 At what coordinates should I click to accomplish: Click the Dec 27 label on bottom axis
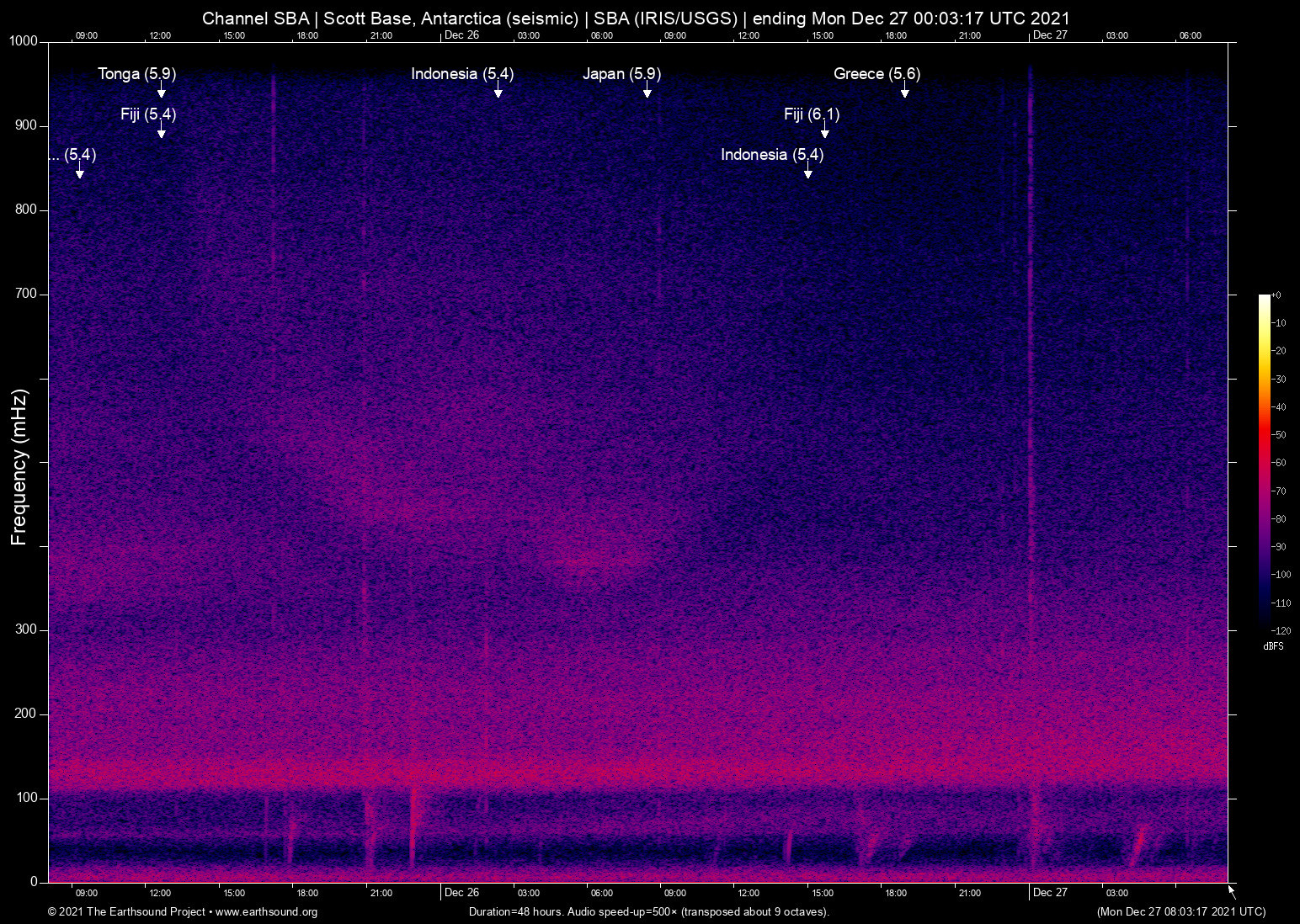1049,893
